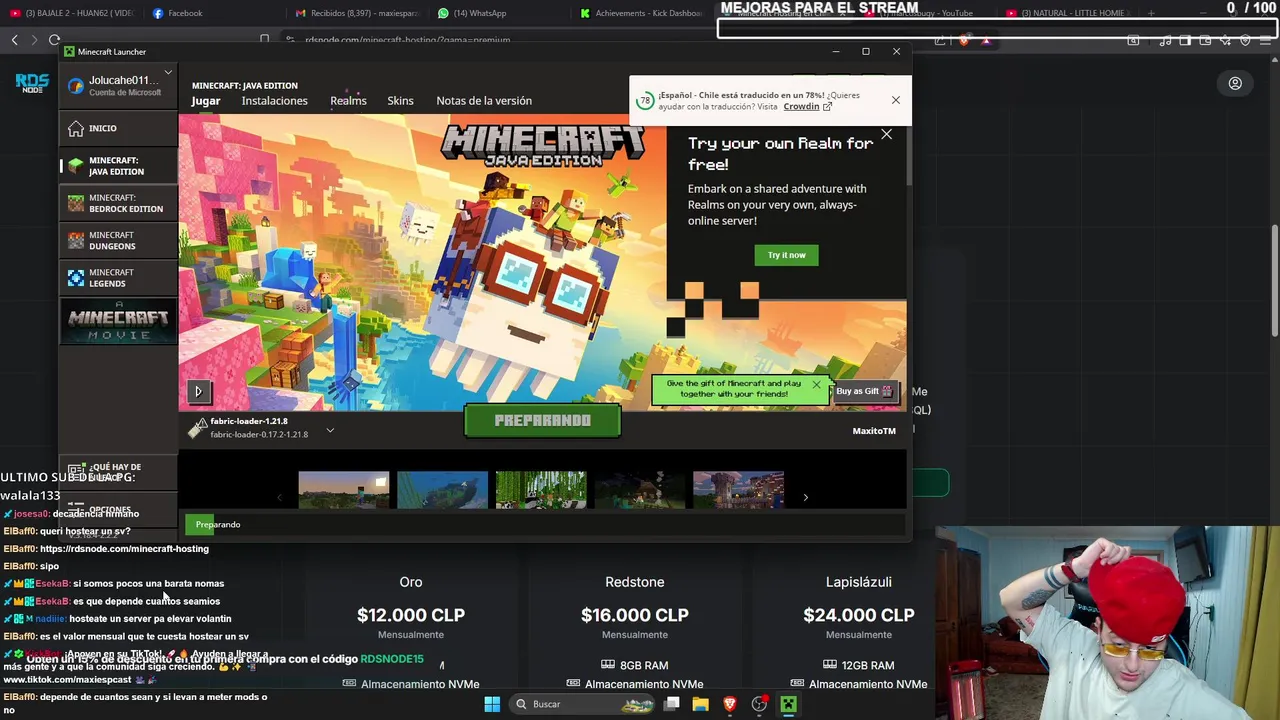Close the Try your own Realm promo

(x=886, y=134)
